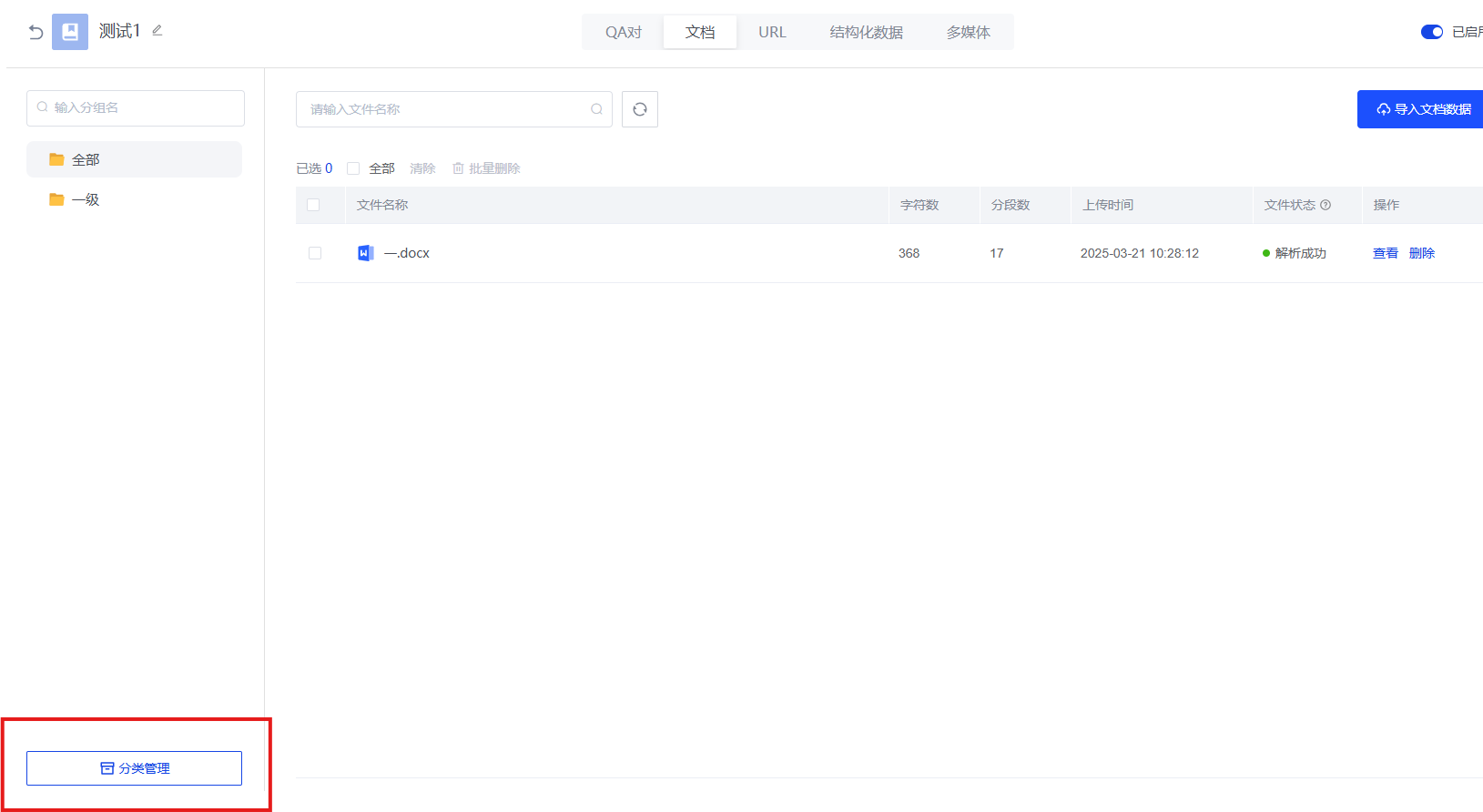Toggle the 已启用 enabled switch

[1431, 32]
